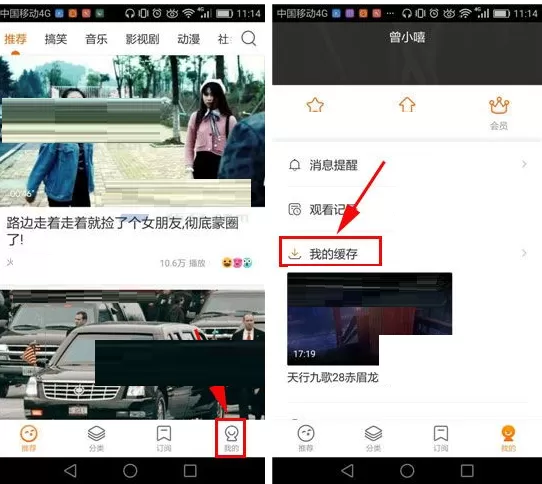542x484 pixels.
Task: Tap Android back button on right phone
Action: tap(347, 471)
